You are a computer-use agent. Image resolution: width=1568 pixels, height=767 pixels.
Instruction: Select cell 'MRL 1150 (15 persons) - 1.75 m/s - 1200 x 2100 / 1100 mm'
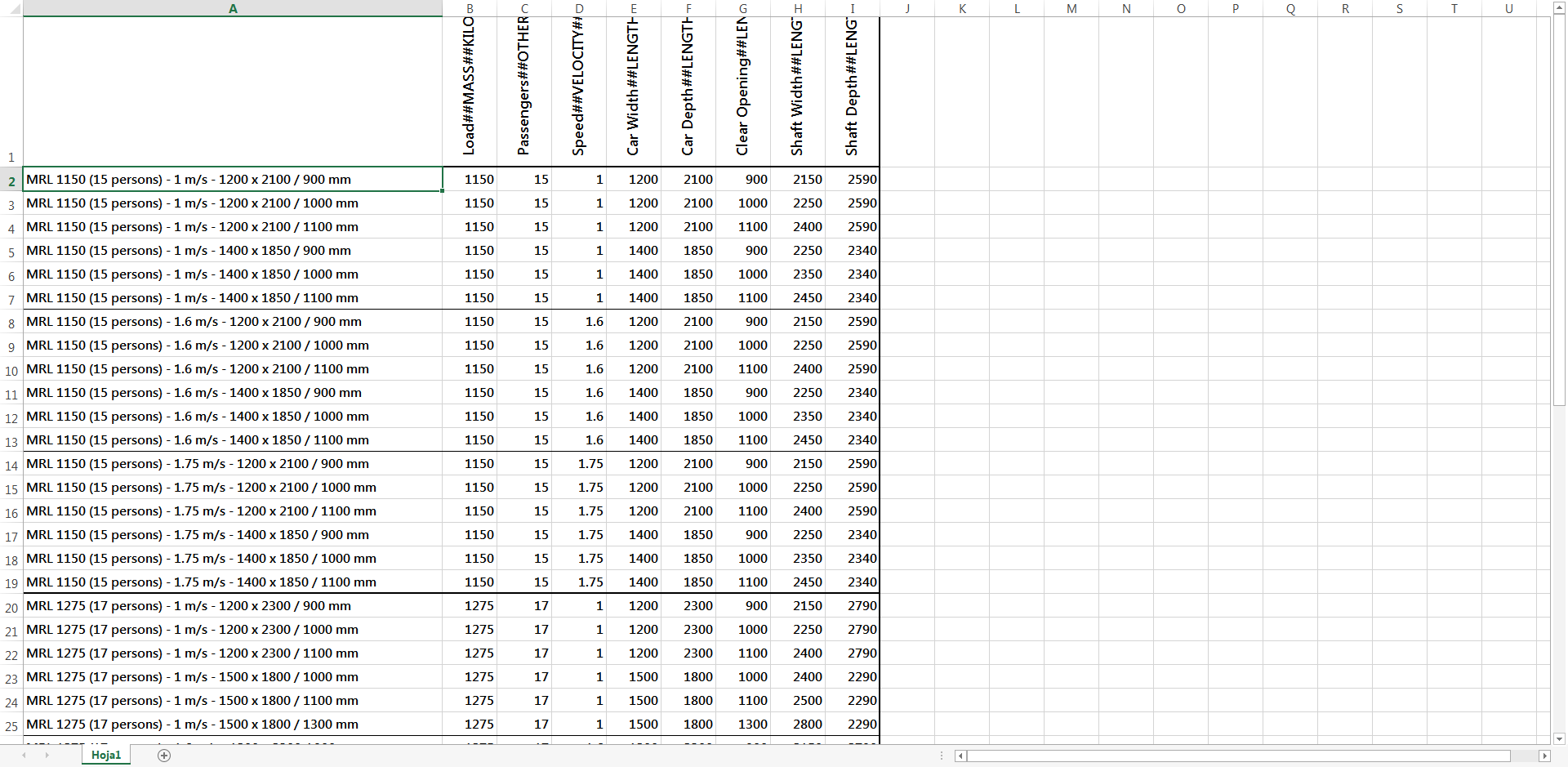click(233, 511)
